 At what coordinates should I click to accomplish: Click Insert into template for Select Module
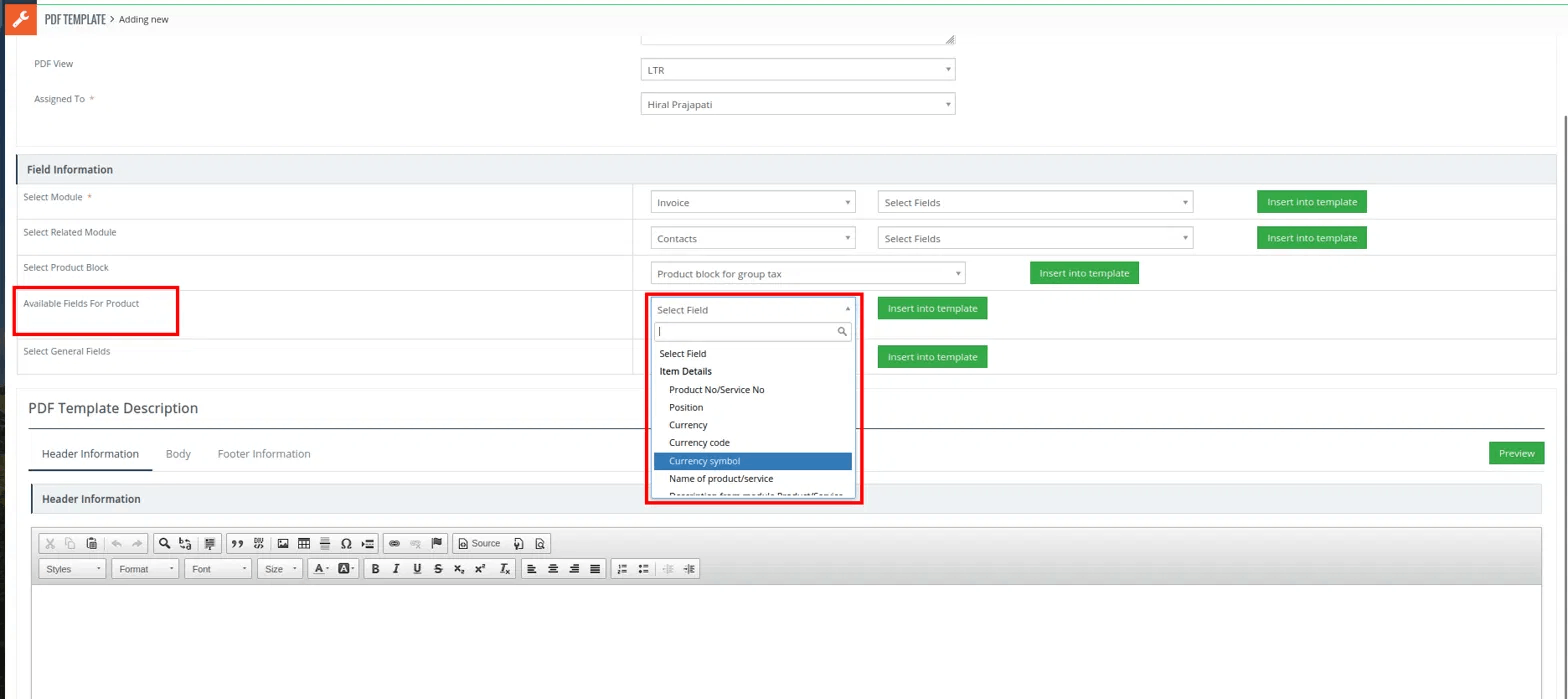point(1311,202)
